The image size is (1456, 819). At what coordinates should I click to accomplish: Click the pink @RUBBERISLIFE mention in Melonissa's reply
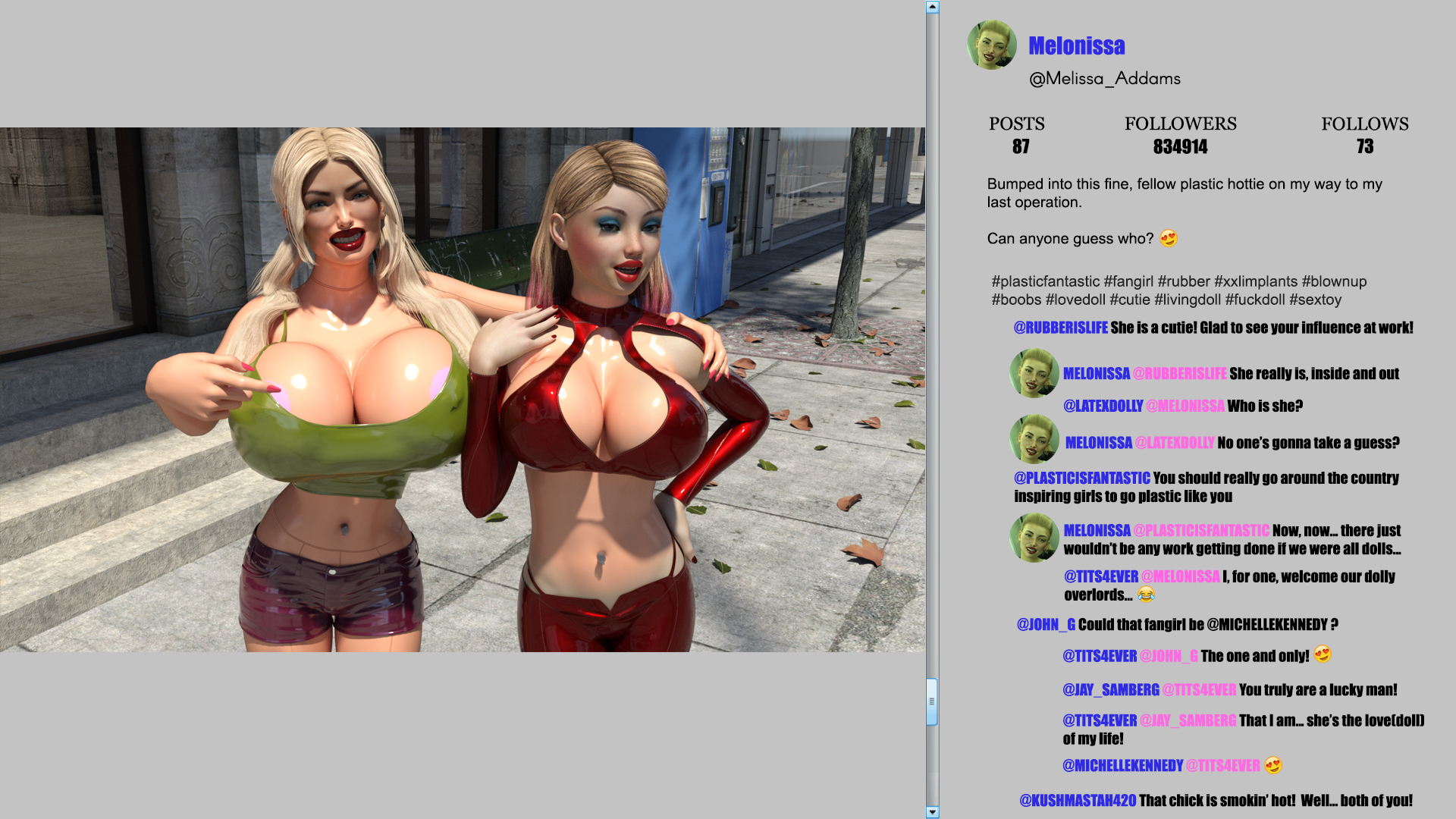coord(1179,373)
